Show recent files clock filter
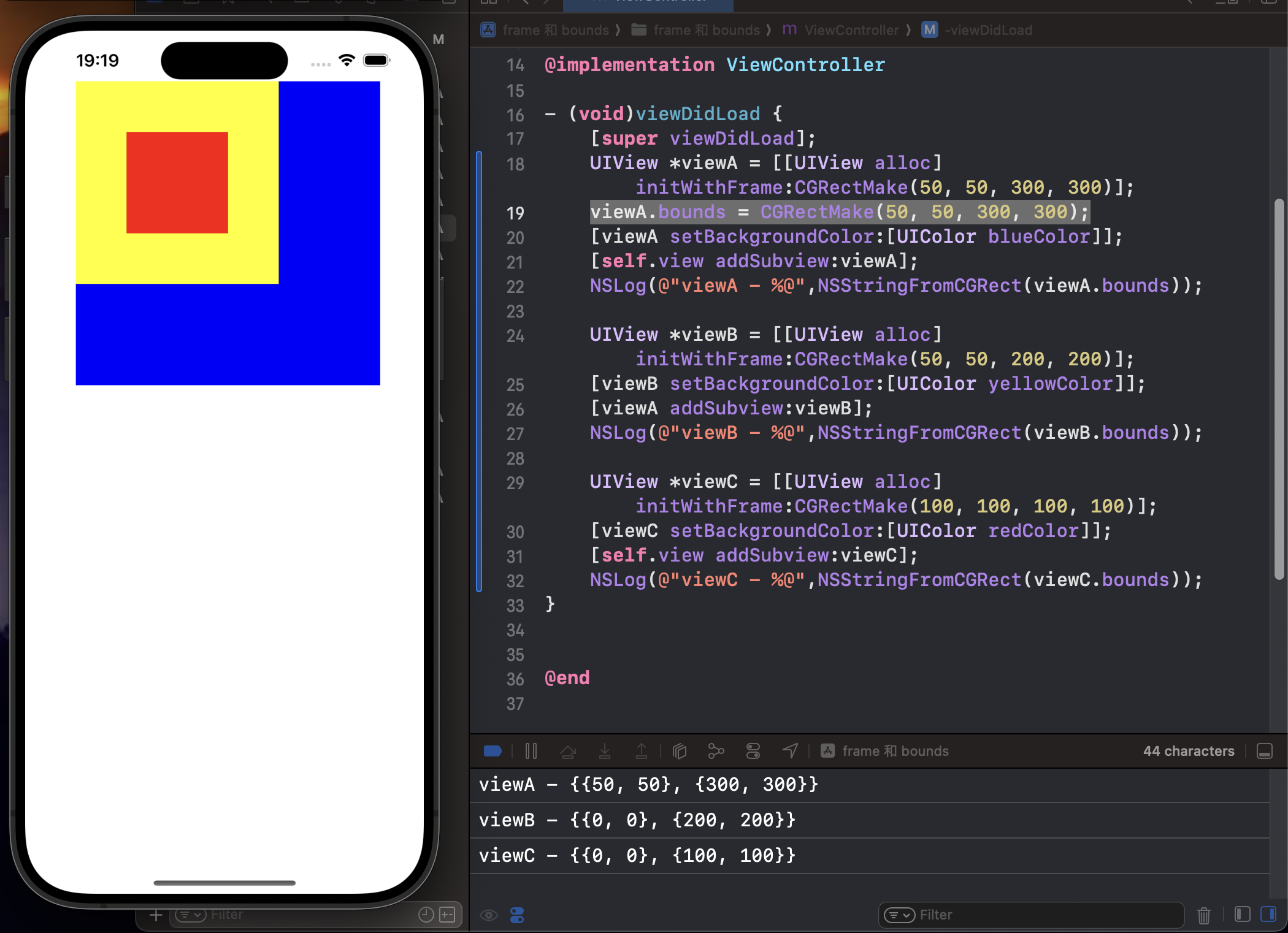Viewport: 1288px width, 933px height. pyautogui.click(x=426, y=915)
